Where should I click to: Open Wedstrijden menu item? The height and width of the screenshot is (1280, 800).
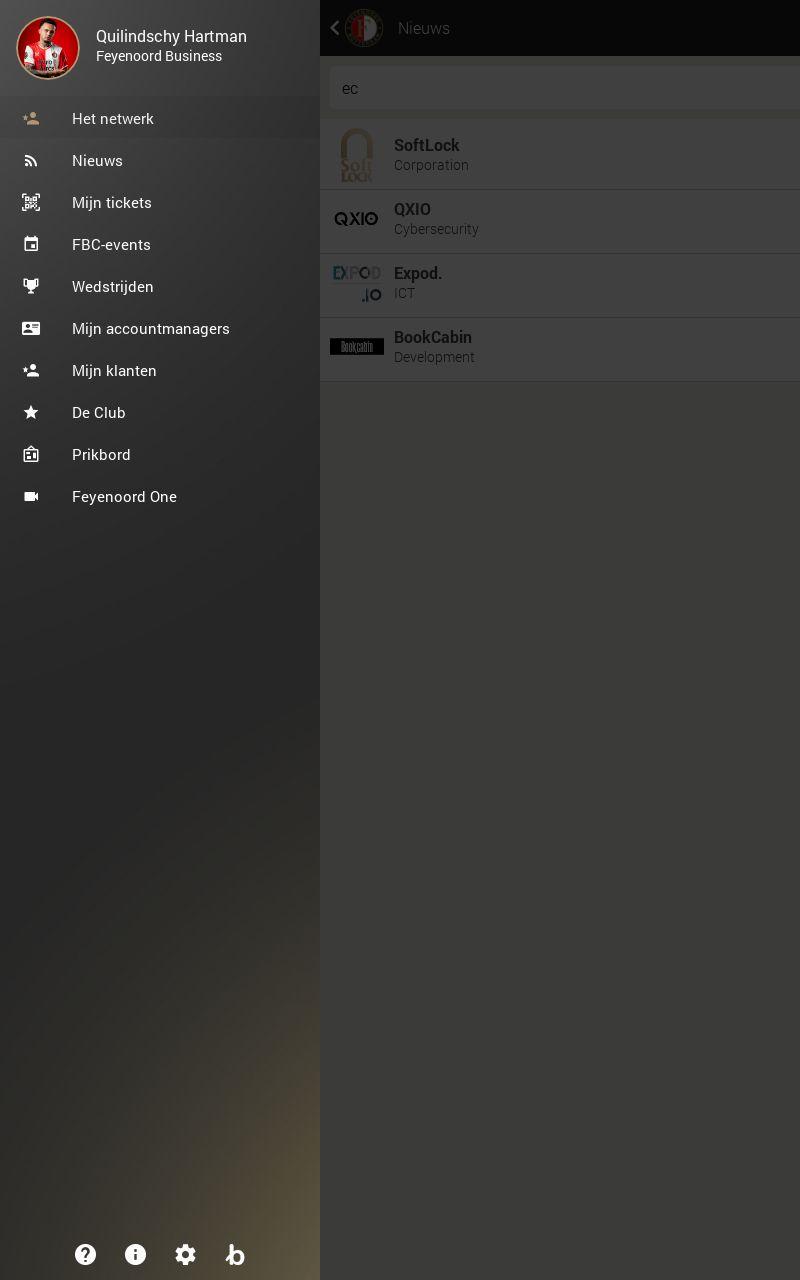tap(160, 287)
